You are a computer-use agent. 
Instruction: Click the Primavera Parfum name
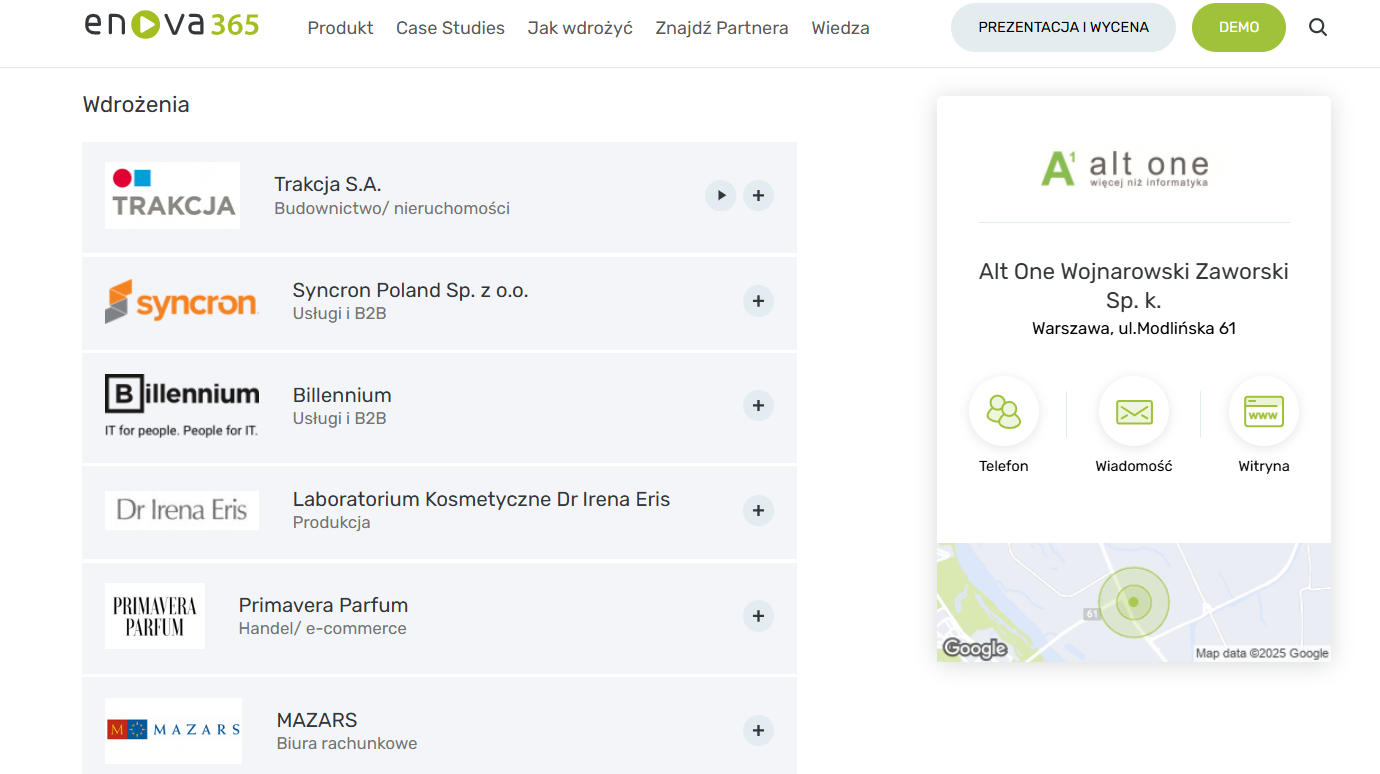coord(323,605)
